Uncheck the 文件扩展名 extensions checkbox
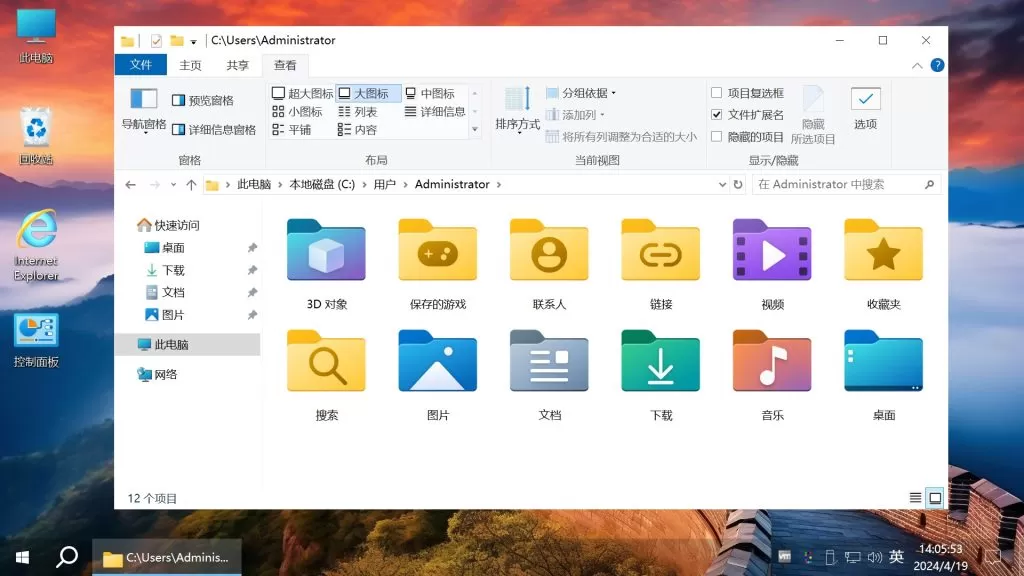 coord(717,113)
